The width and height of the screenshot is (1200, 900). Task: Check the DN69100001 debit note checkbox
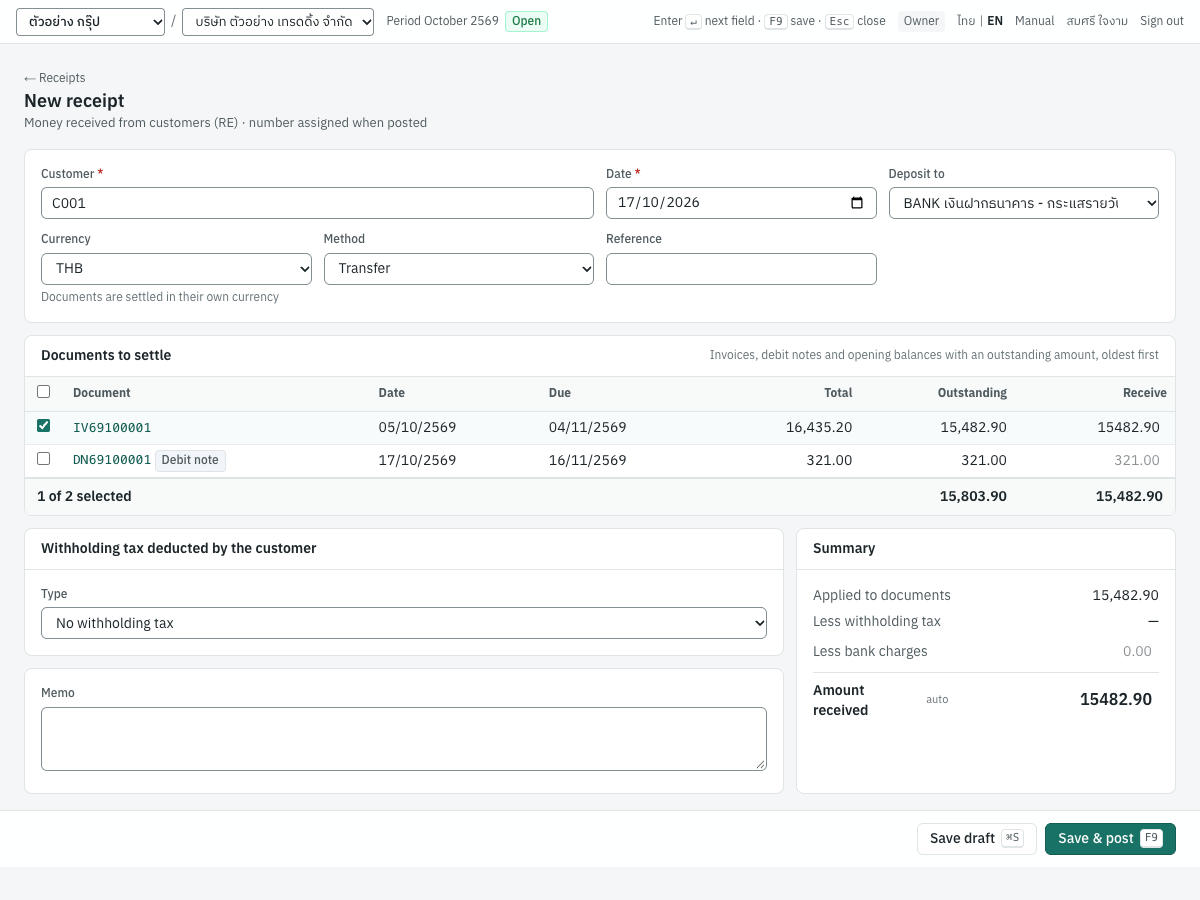click(x=43, y=459)
